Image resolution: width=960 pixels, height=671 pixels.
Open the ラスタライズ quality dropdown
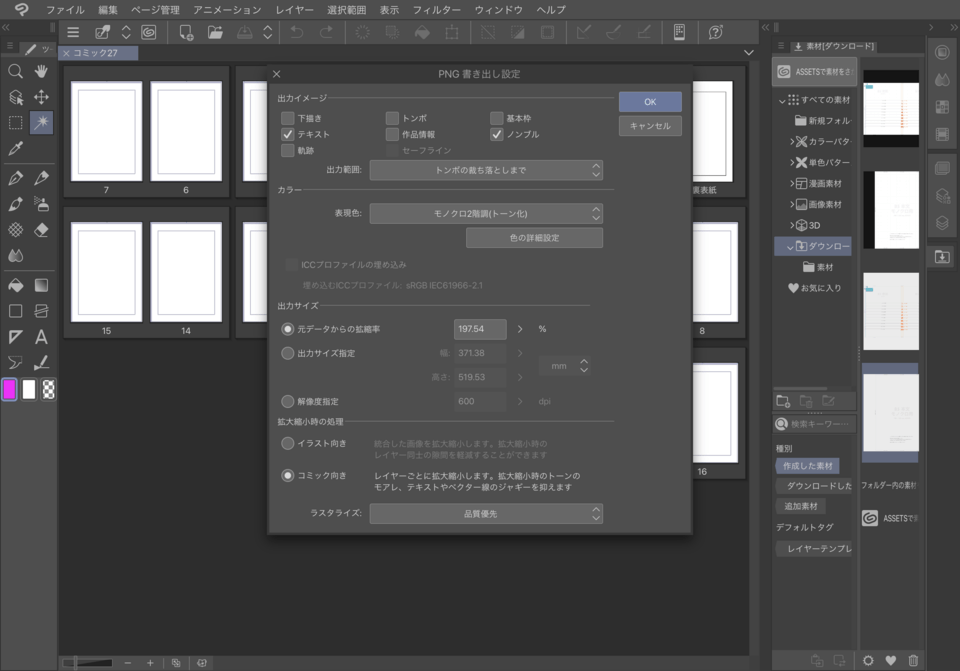[x=486, y=513]
